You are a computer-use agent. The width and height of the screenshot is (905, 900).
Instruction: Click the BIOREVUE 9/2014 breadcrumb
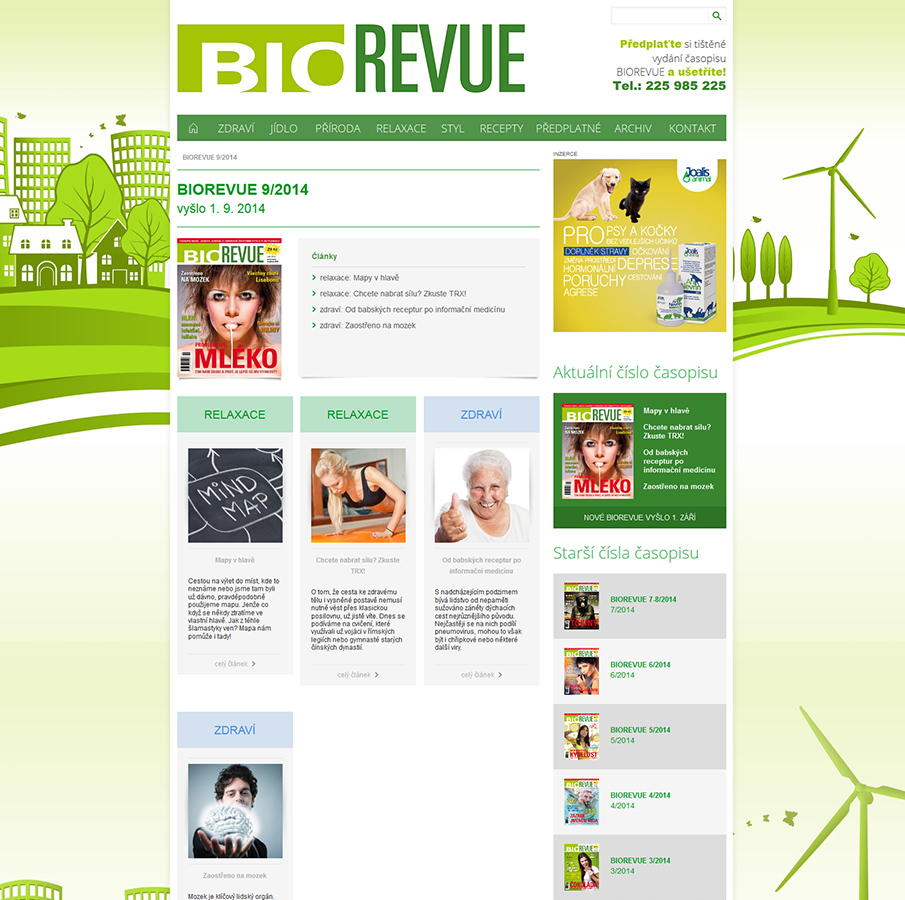[x=210, y=157]
